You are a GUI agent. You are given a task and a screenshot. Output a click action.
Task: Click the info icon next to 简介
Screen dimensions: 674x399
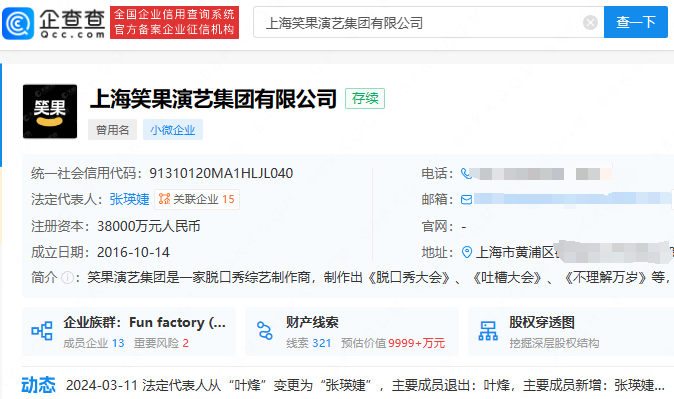pos(67,277)
